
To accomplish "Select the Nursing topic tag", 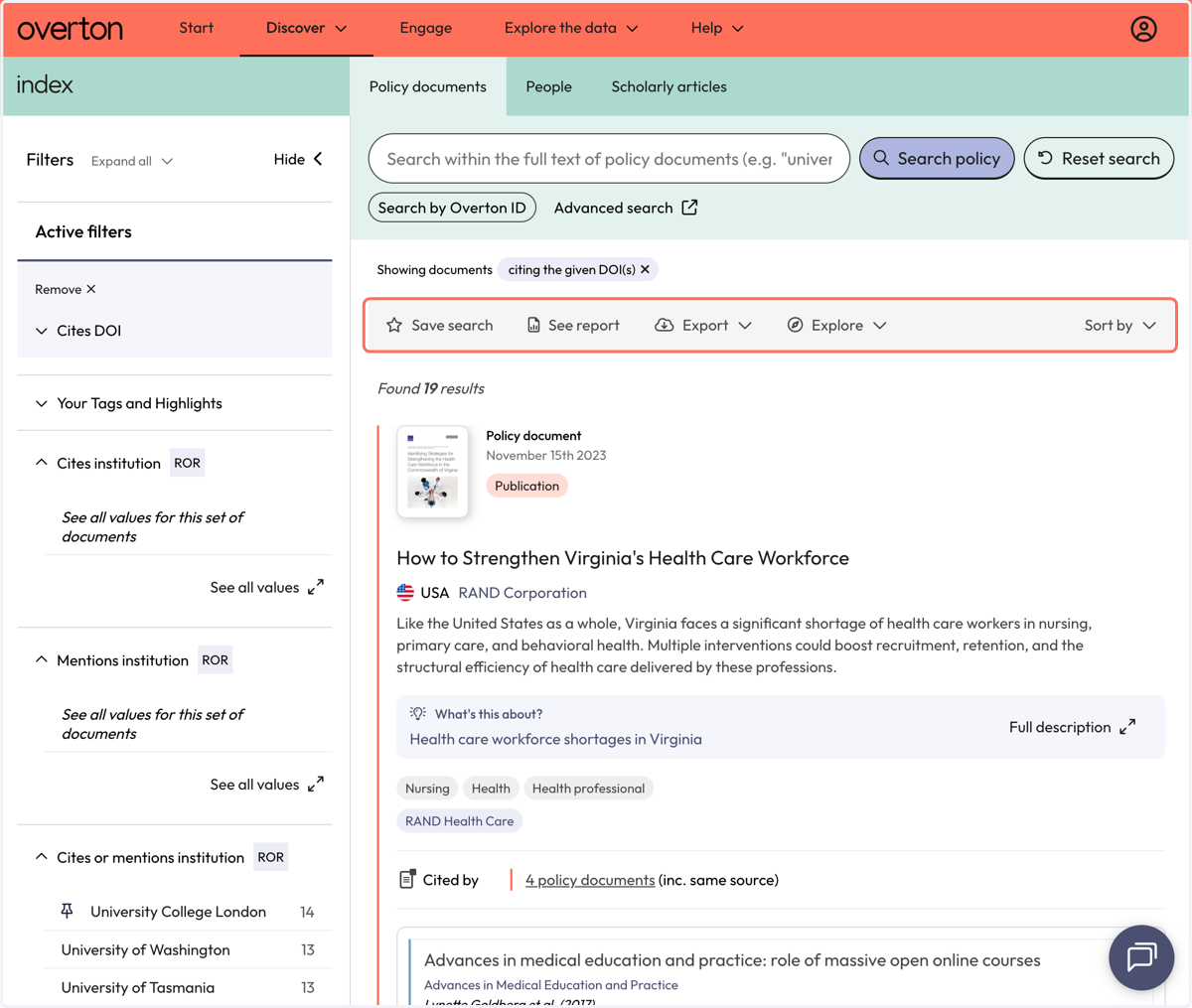I will (x=427, y=789).
